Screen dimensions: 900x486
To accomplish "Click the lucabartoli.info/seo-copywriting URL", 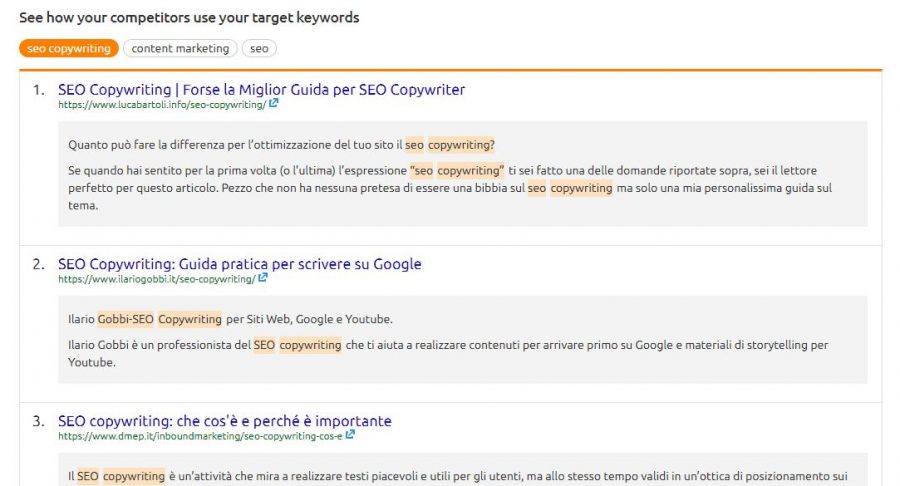I will coord(161,104).
